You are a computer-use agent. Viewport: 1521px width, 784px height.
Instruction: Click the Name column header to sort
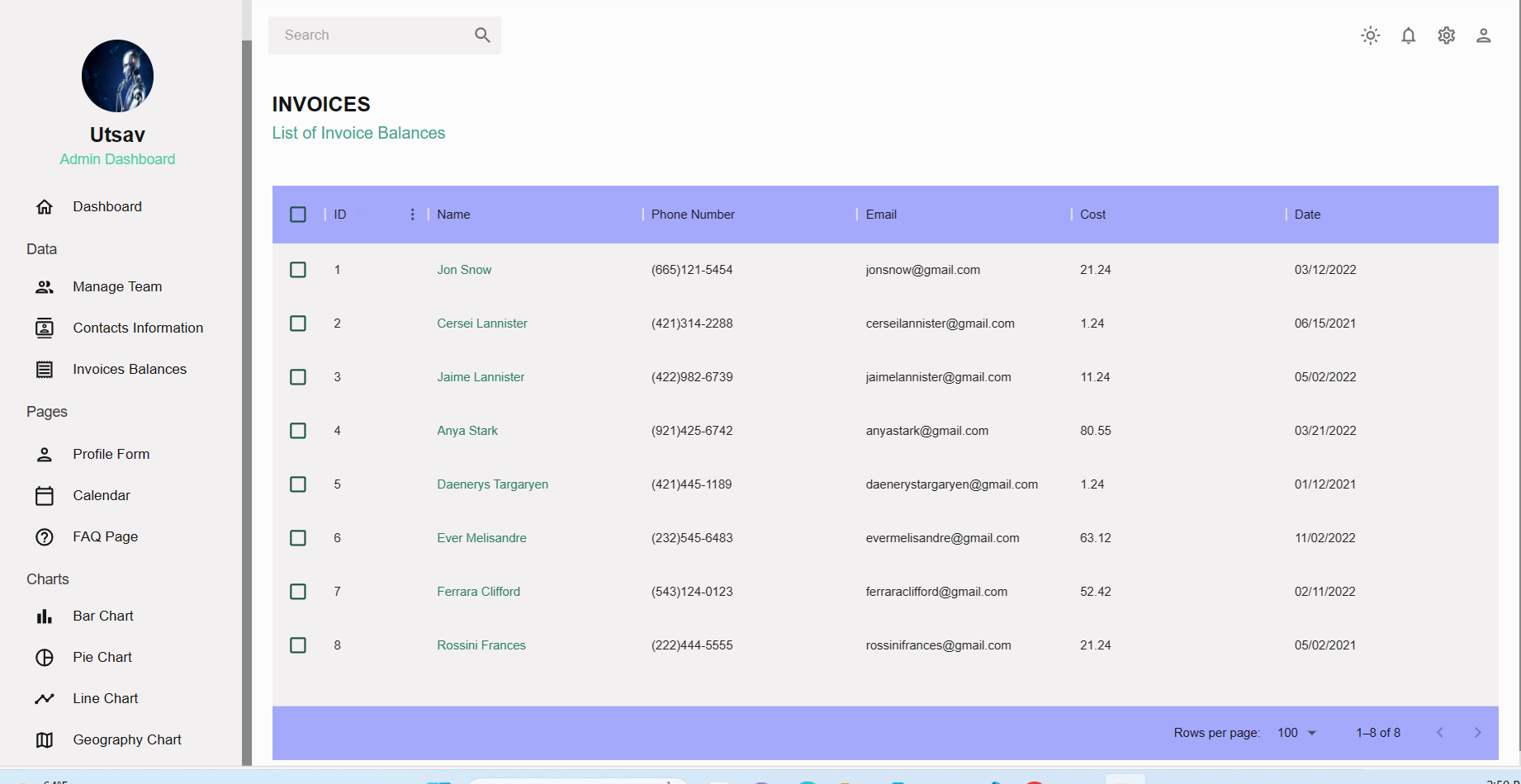[453, 215]
